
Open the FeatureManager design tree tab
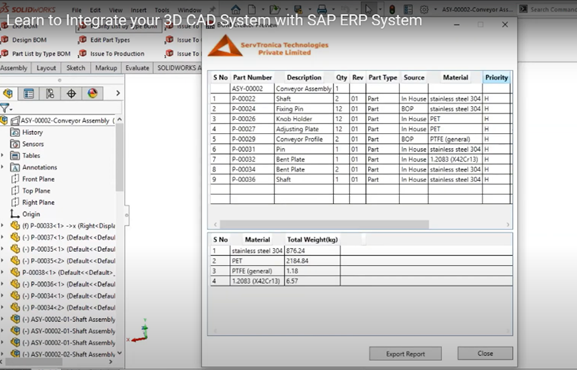8,94
